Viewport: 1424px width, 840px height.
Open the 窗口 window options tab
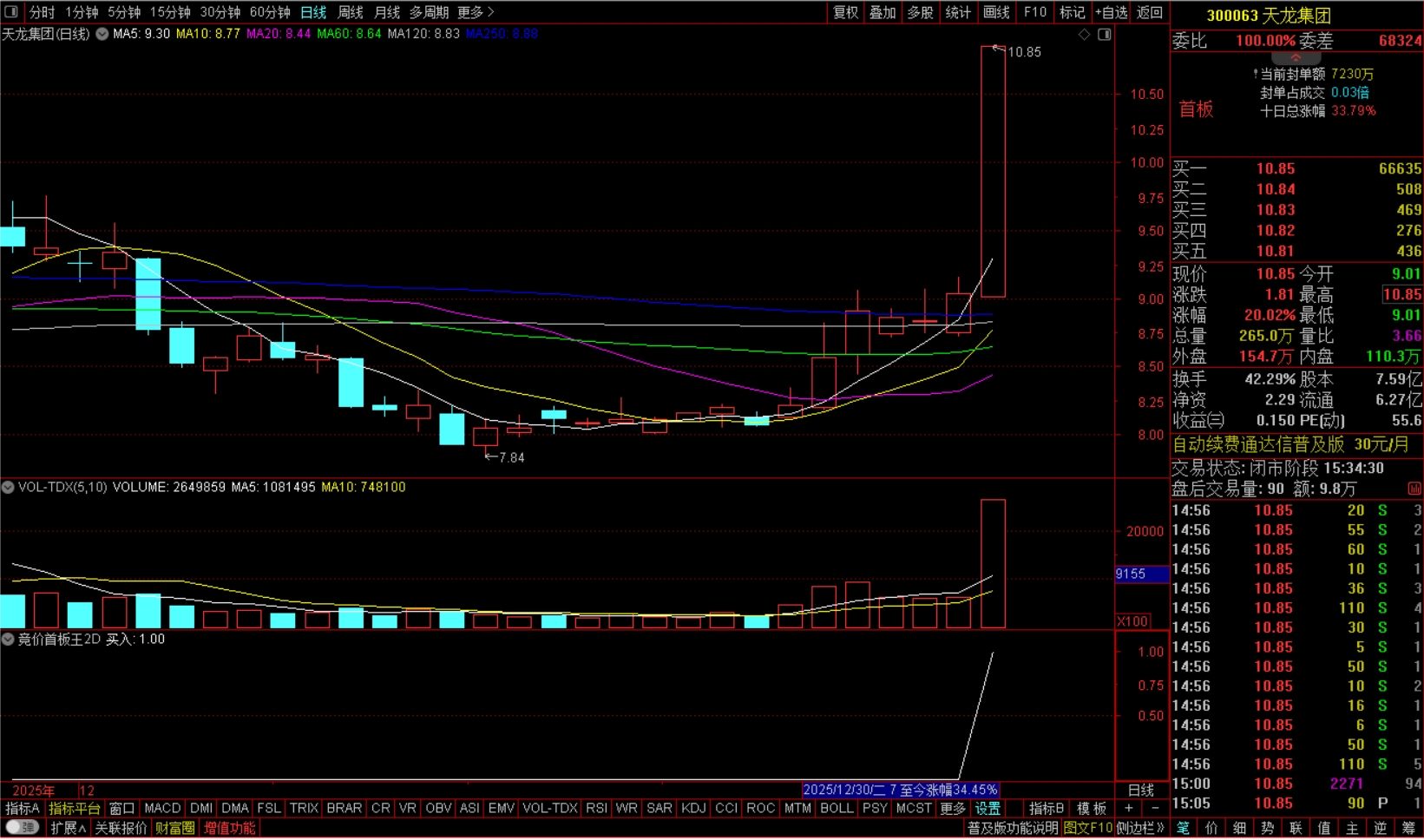(x=121, y=808)
